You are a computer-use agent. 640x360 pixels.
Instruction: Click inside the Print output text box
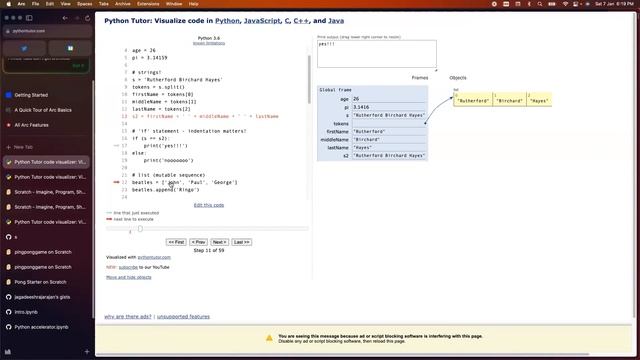coord(377,54)
